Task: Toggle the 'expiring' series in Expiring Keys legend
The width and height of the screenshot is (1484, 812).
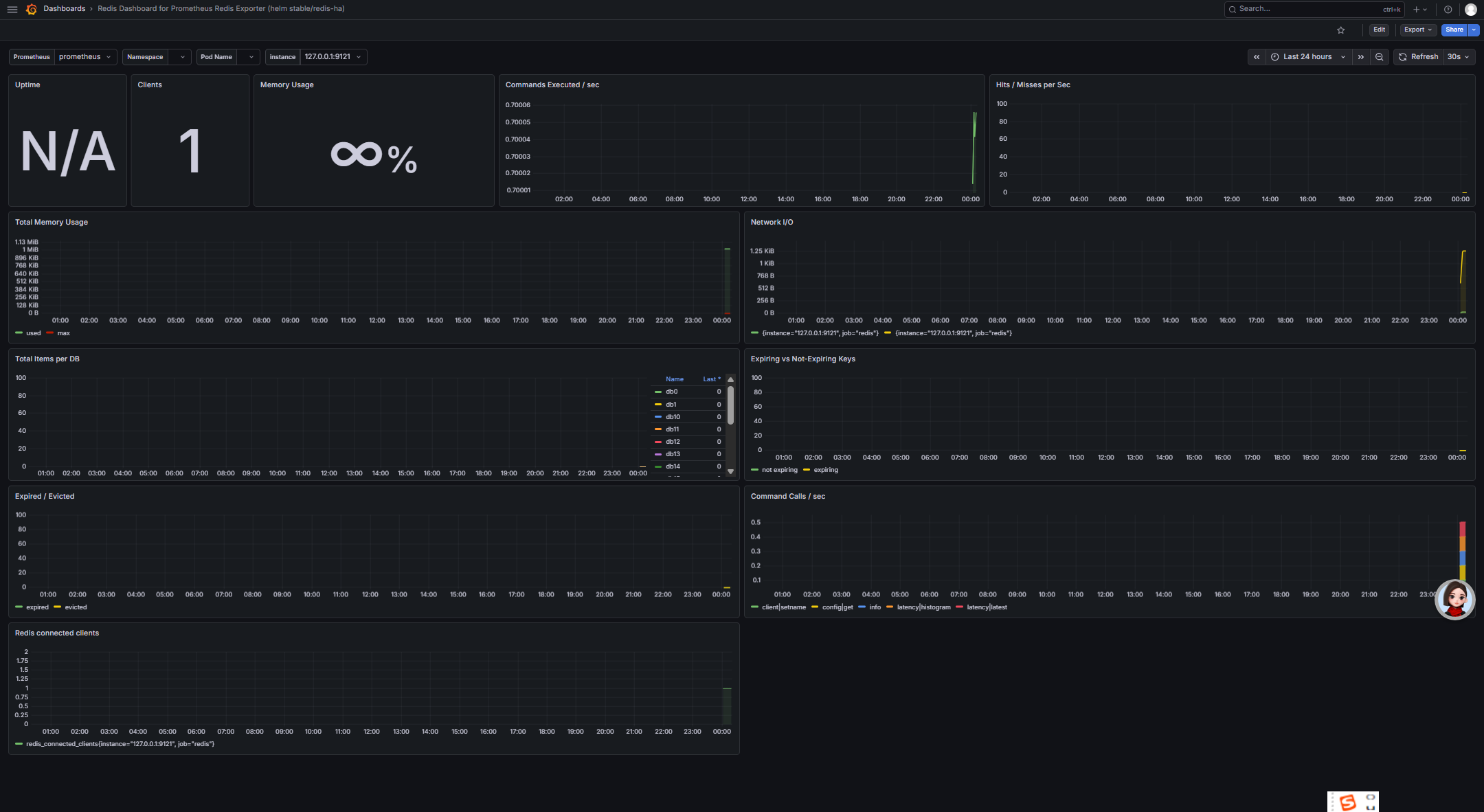Action: pyautogui.click(x=825, y=470)
